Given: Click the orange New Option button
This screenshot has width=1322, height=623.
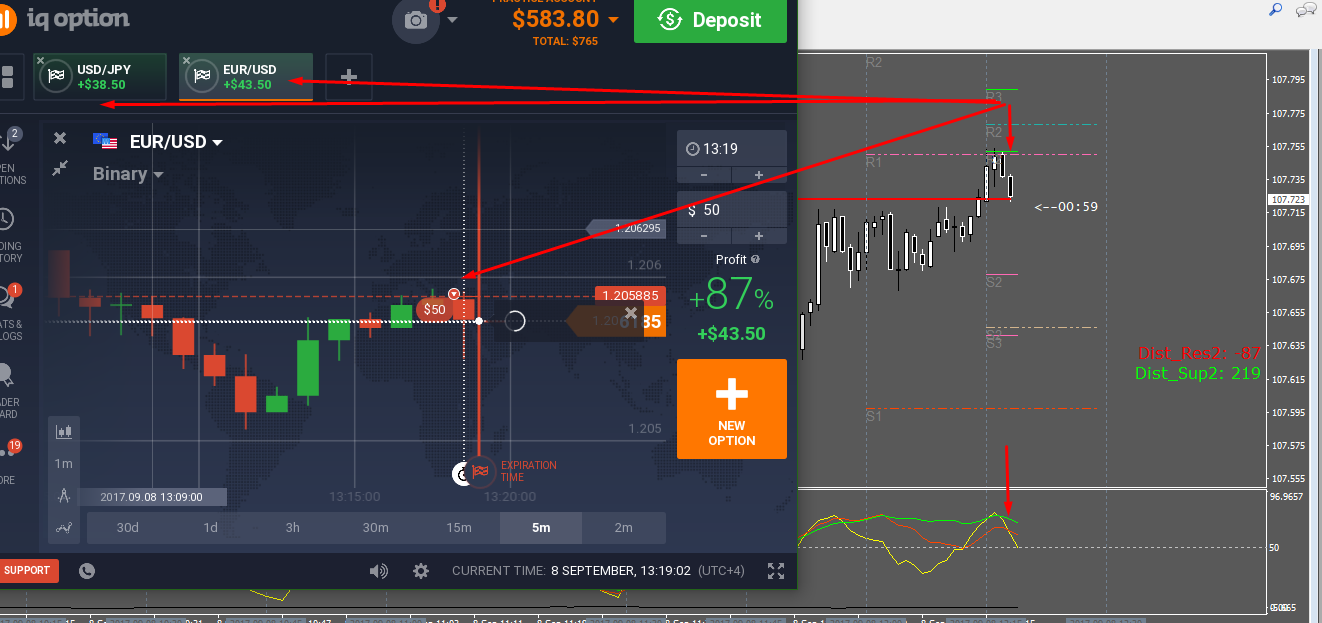Looking at the screenshot, I should 732,409.
